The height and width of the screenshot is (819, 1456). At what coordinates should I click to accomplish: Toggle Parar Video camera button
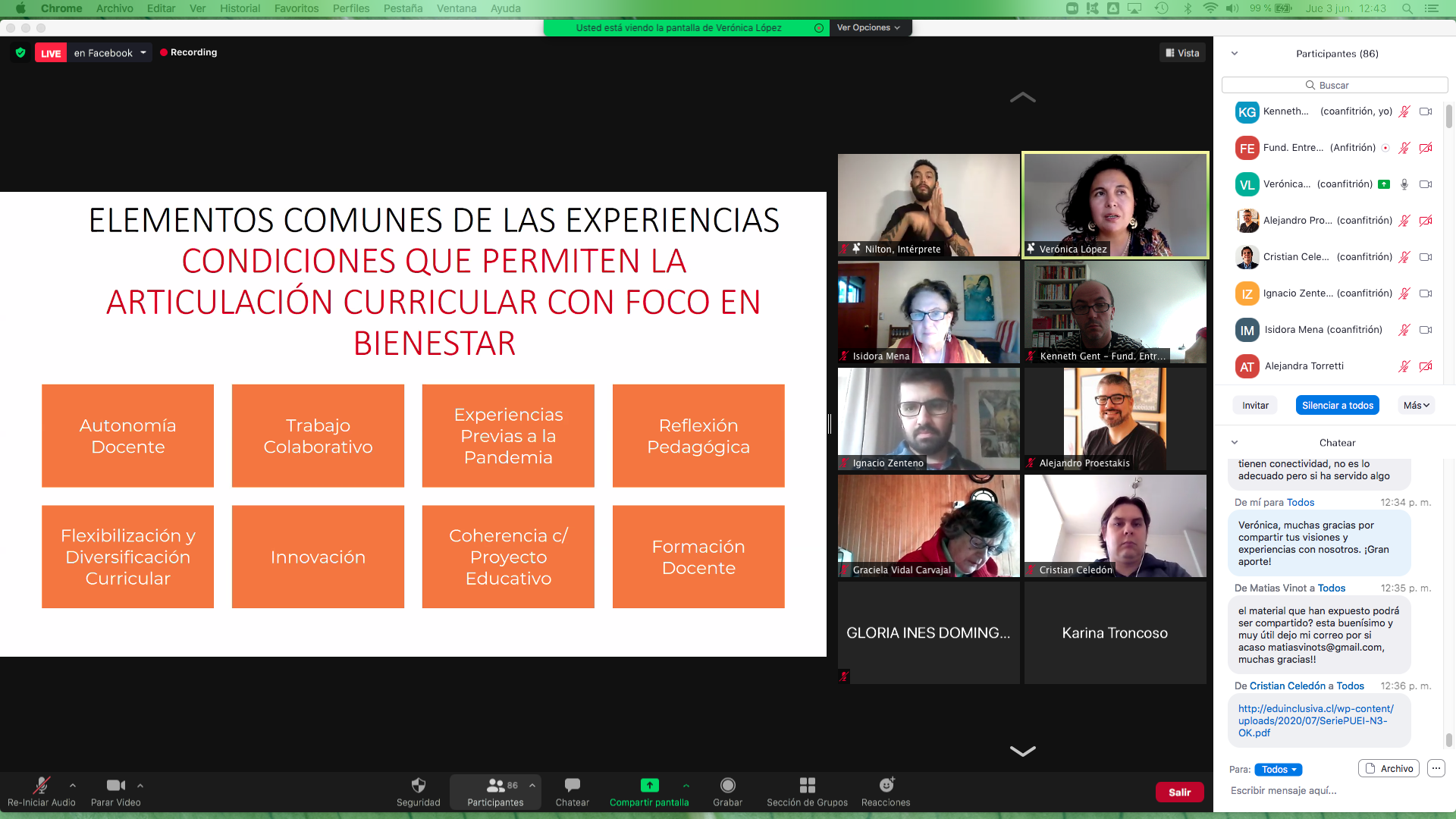coord(115,785)
